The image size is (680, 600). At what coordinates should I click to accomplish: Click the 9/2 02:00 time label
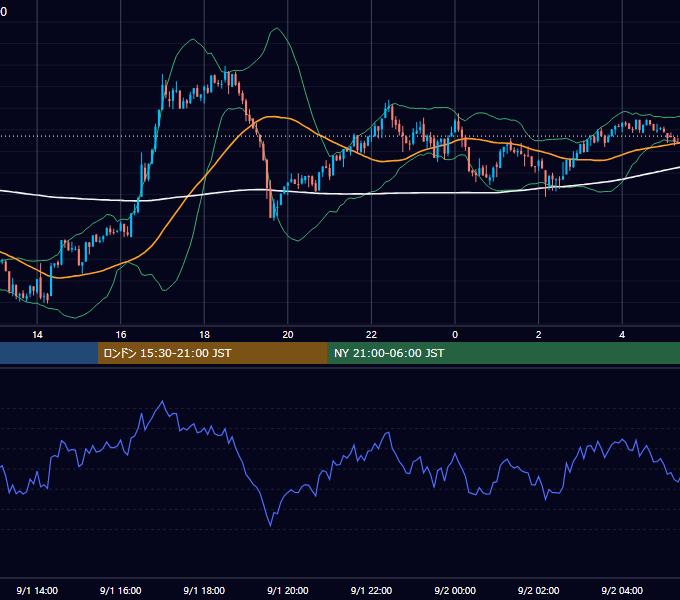pyautogui.click(x=538, y=590)
